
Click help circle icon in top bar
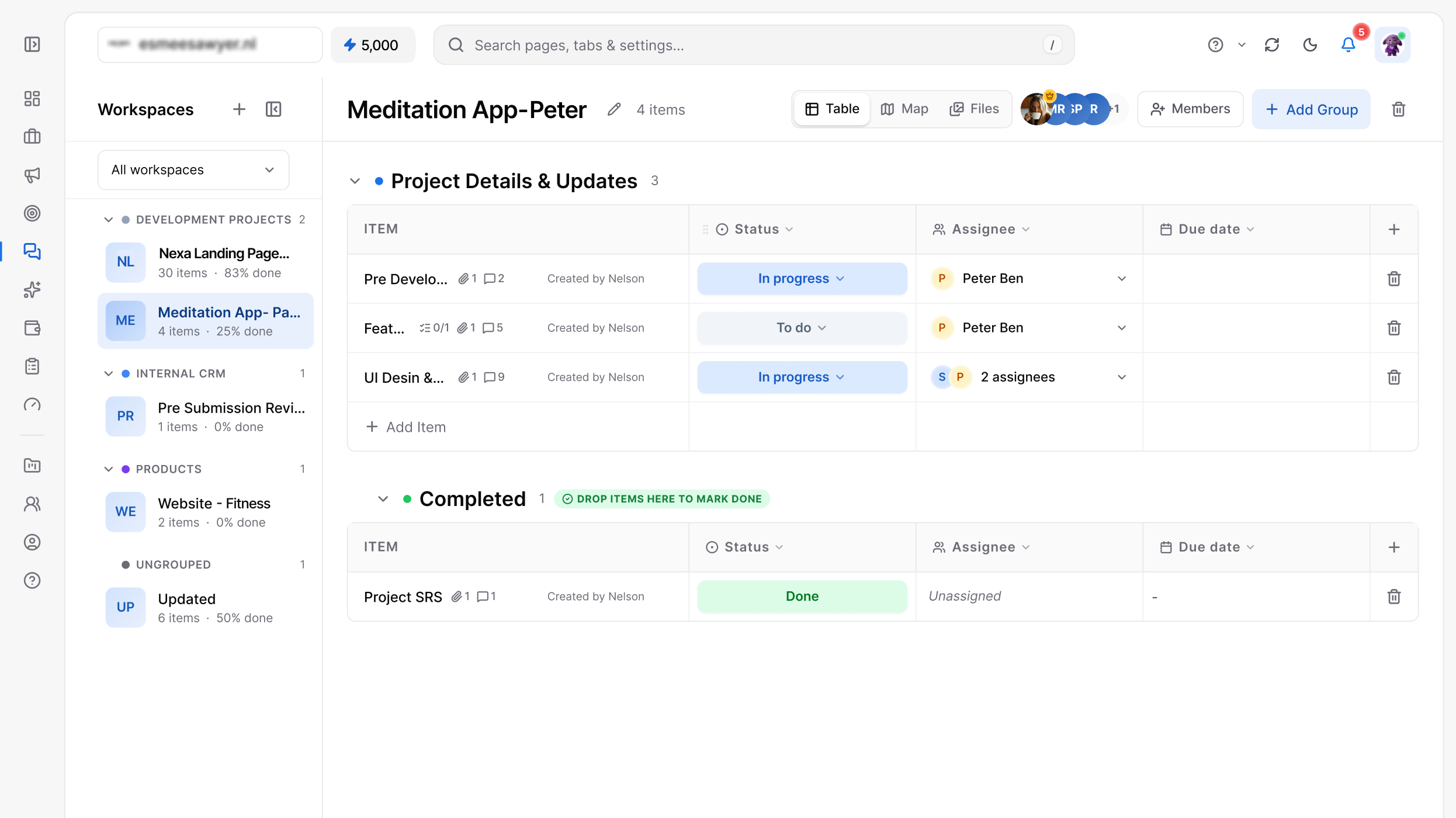pyautogui.click(x=1215, y=45)
